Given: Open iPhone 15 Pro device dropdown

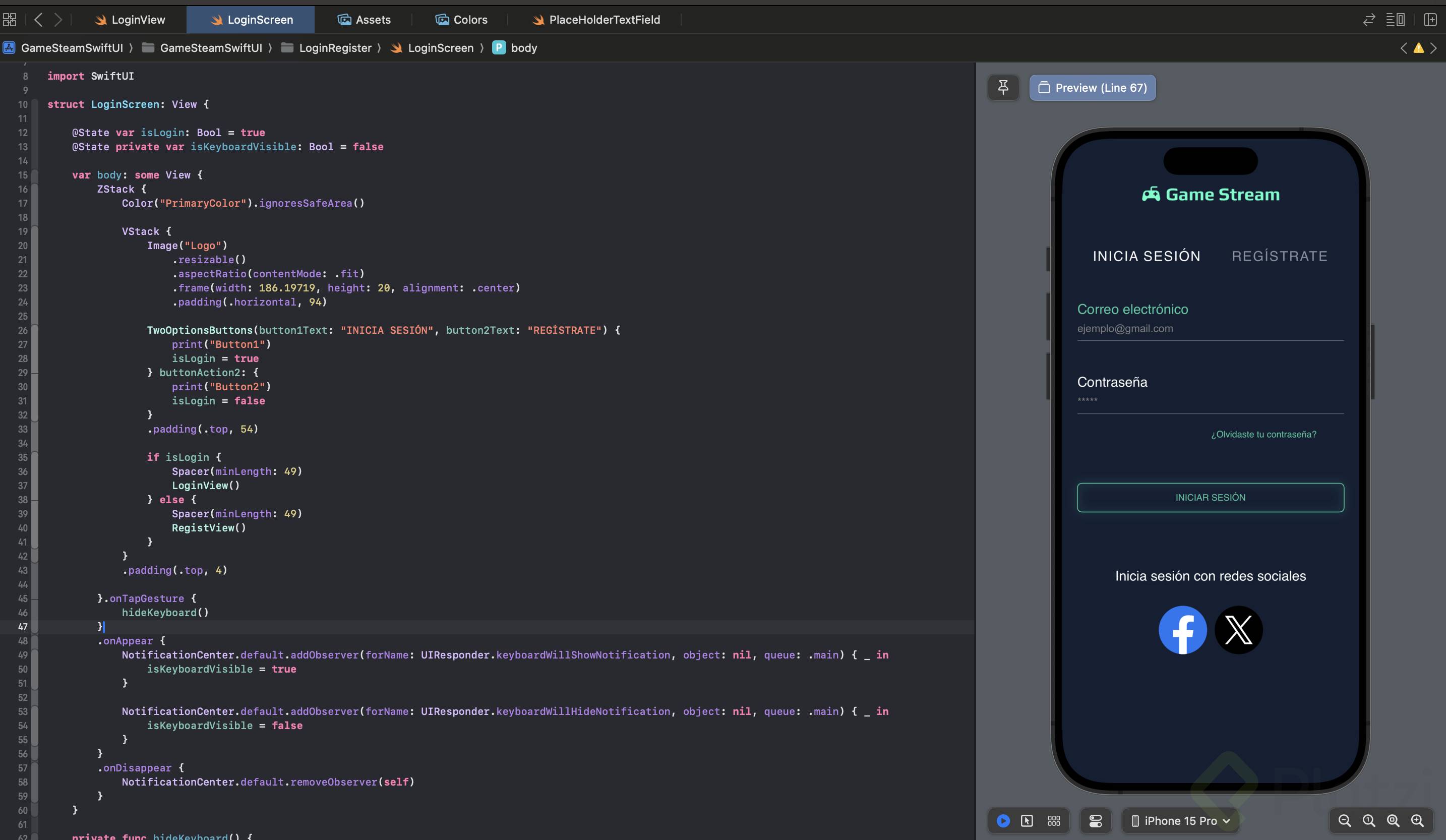Looking at the screenshot, I should point(1180,821).
